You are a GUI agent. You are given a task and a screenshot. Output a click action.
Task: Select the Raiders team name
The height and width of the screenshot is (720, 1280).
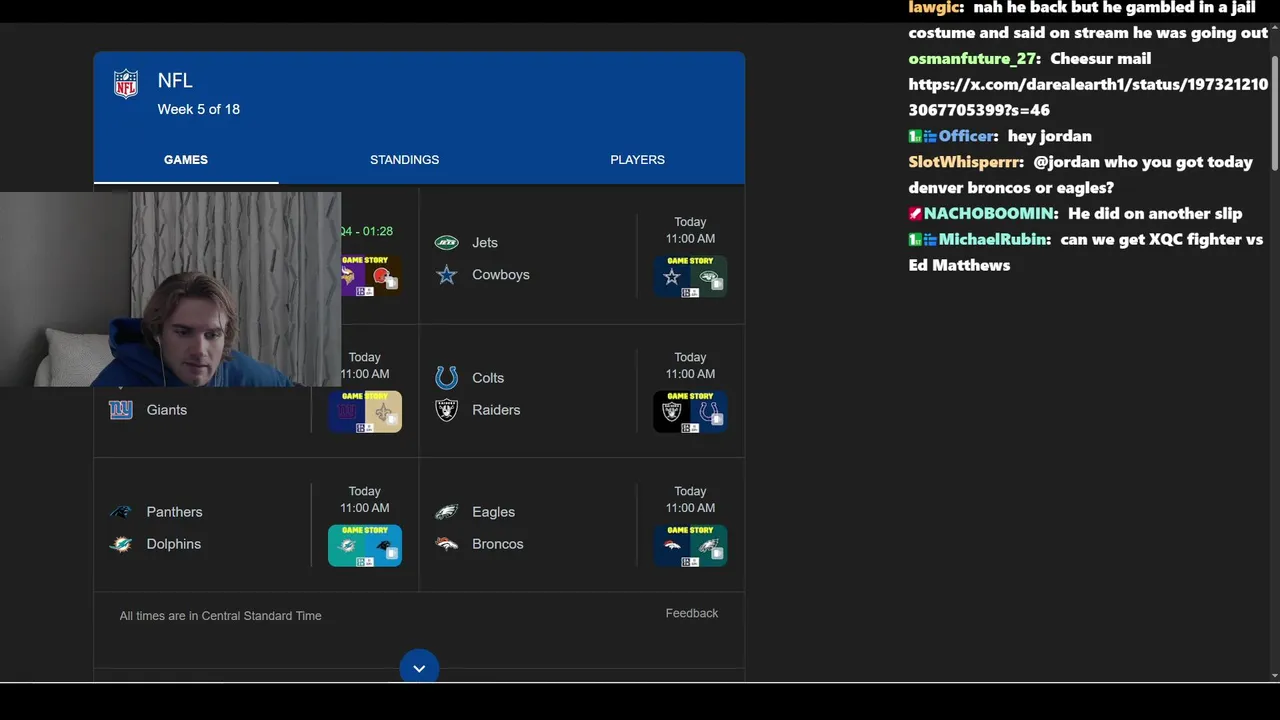tap(496, 409)
